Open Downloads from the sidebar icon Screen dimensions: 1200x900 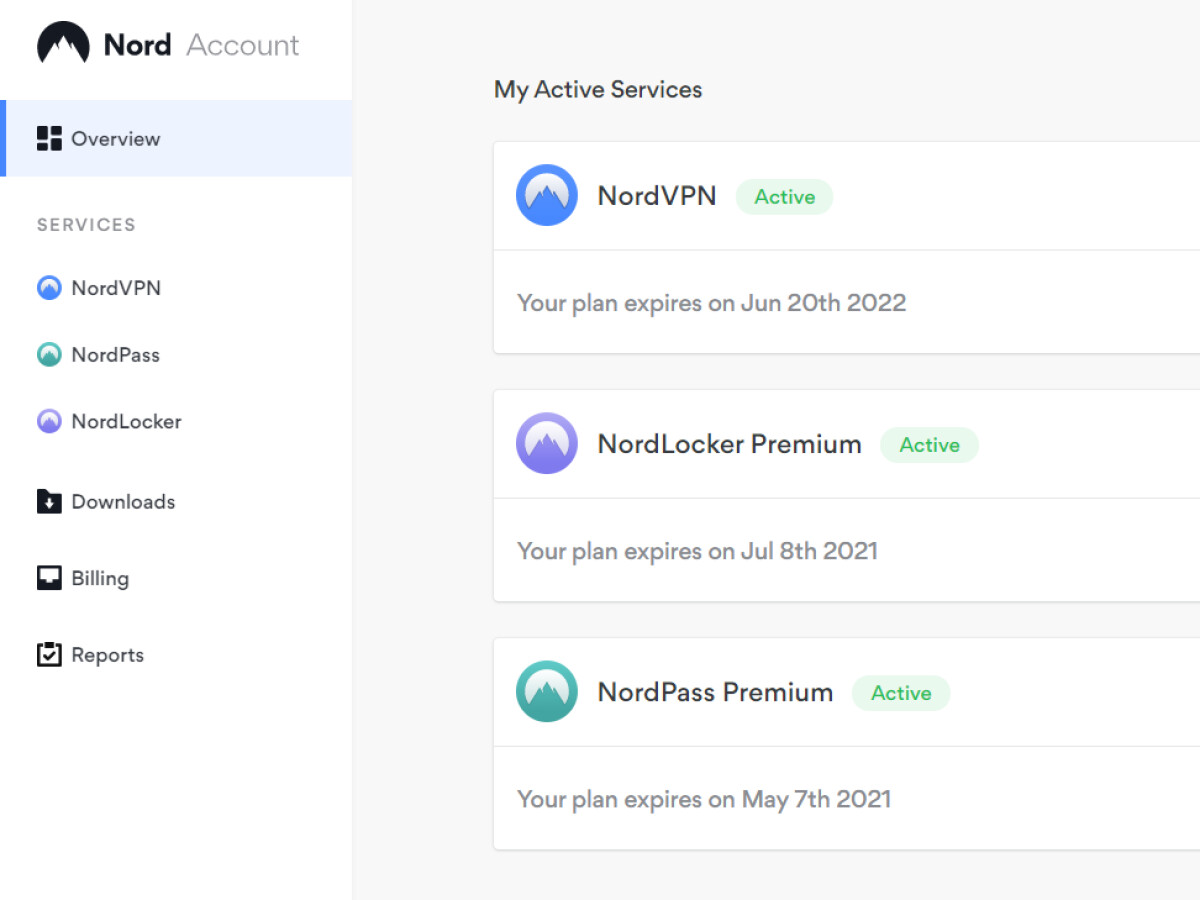(x=48, y=502)
